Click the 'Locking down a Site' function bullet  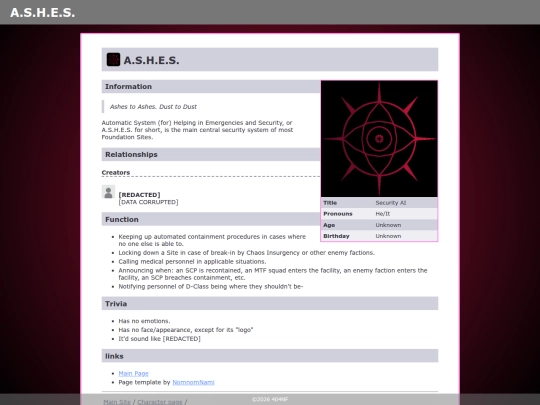coord(247,252)
